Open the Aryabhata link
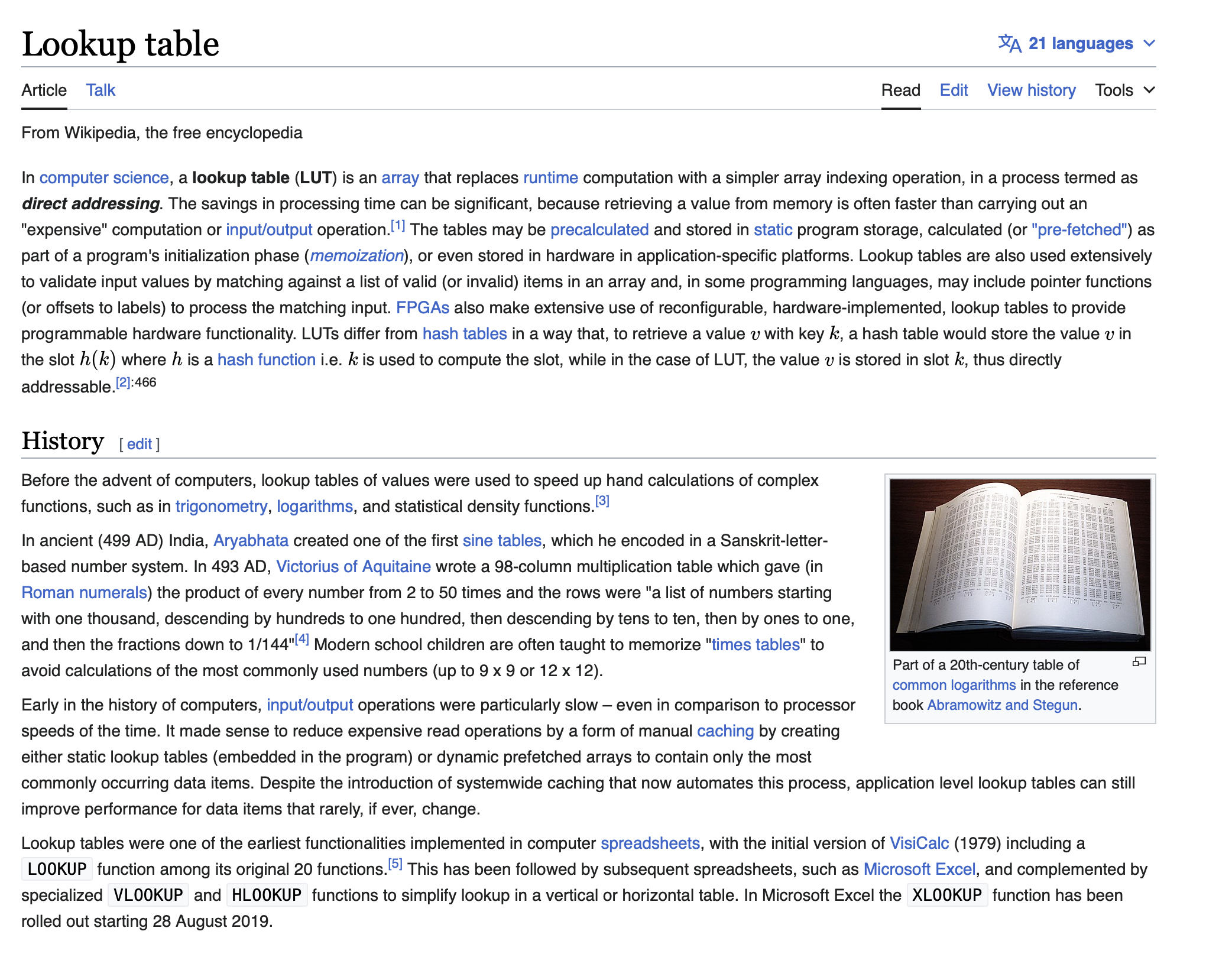 (x=251, y=540)
